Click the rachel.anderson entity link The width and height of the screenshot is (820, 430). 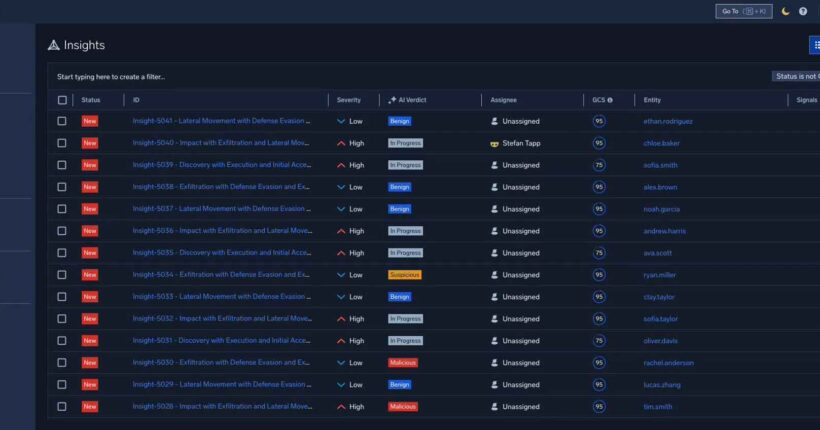(668, 363)
